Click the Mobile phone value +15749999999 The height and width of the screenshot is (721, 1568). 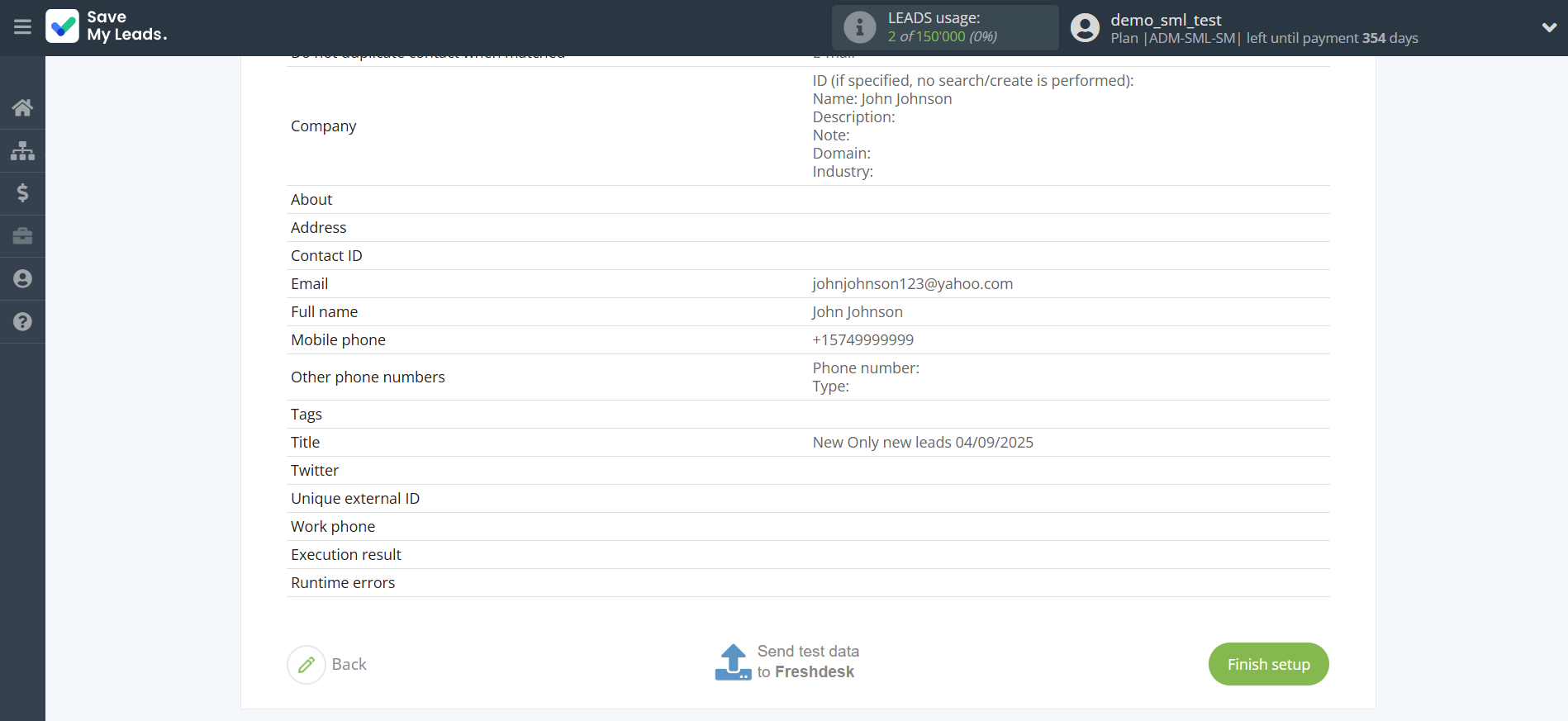click(x=862, y=340)
